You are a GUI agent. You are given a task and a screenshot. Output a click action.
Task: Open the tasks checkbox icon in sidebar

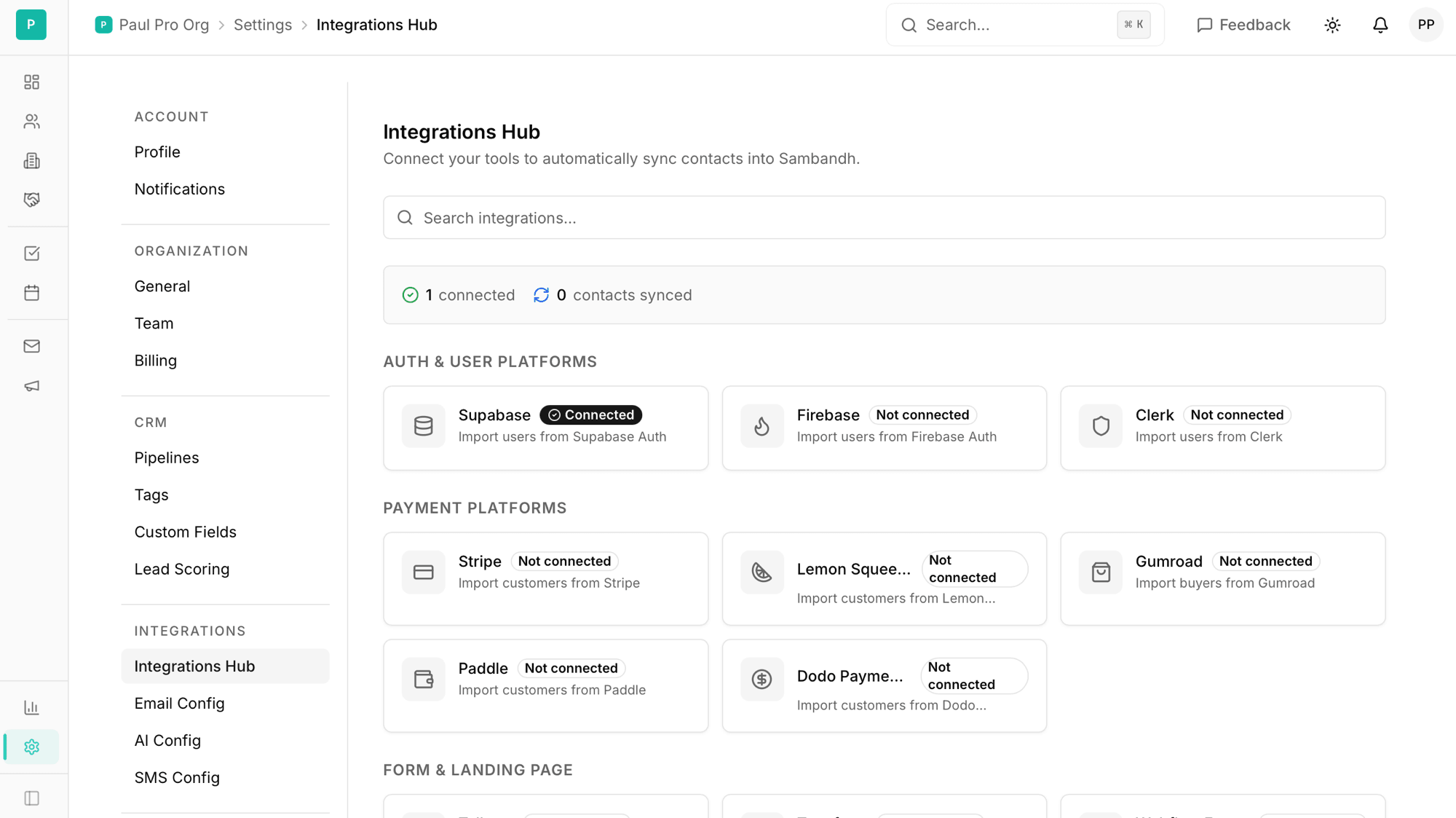(x=31, y=253)
